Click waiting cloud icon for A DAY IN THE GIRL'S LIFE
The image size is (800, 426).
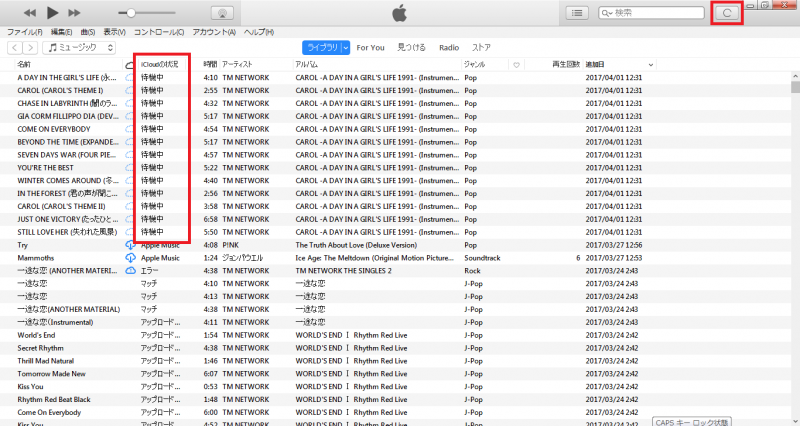[x=130, y=78]
